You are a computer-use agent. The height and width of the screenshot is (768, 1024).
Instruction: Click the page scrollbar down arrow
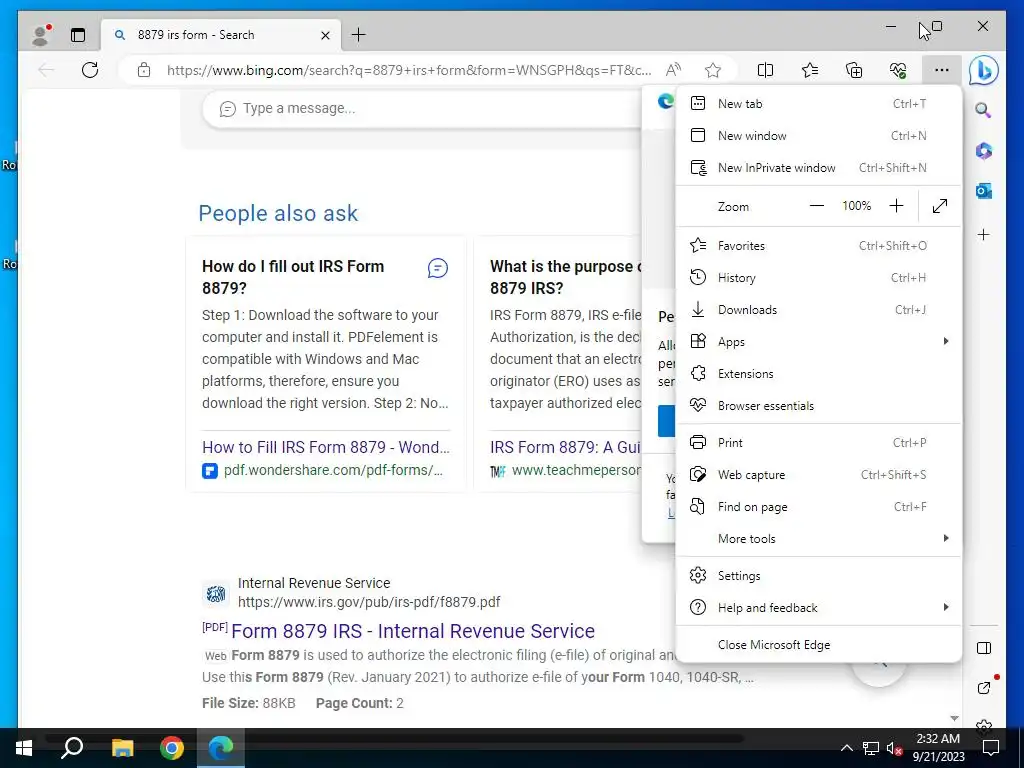click(x=954, y=718)
